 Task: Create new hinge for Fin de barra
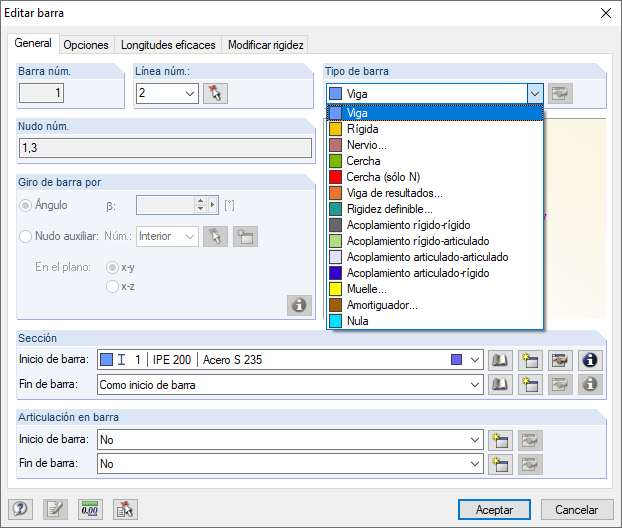[x=500, y=464]
